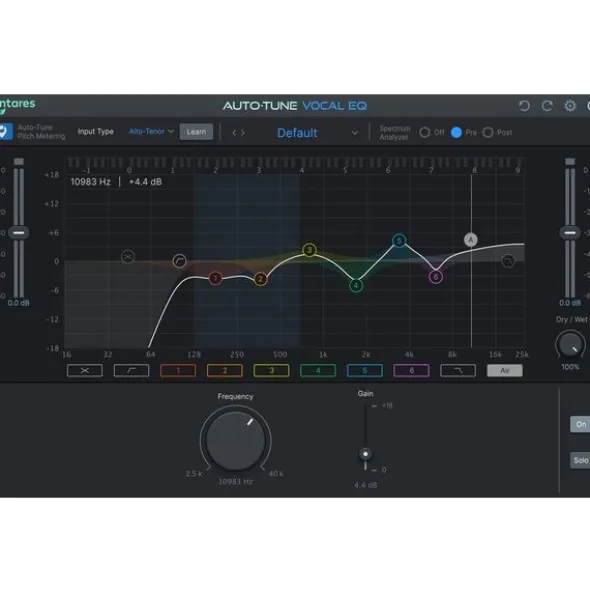This screenshot has width=590, height=591.
Task: Select the low-pass filter node on graph
Action: [x=508, y=261]
